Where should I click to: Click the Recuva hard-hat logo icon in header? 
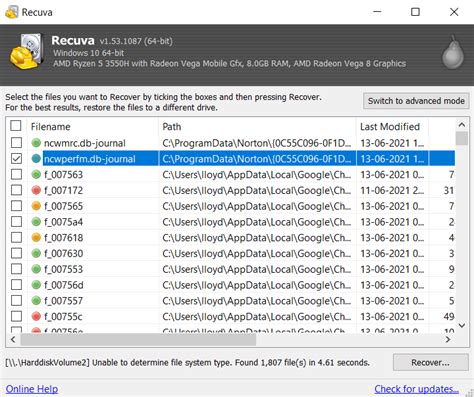click(27, 52)
